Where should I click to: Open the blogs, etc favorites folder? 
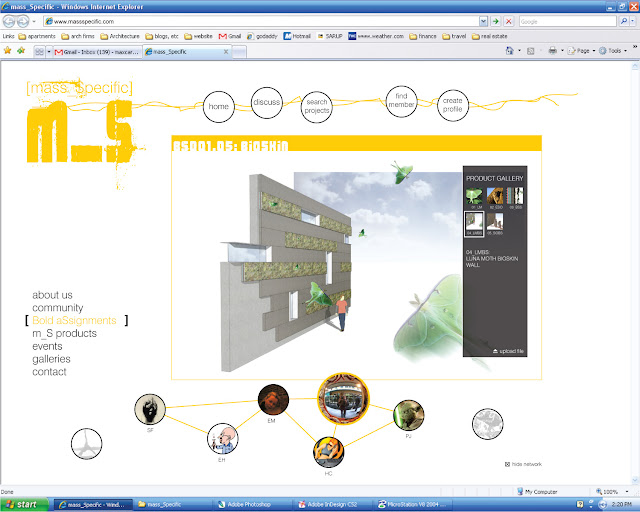162,36
